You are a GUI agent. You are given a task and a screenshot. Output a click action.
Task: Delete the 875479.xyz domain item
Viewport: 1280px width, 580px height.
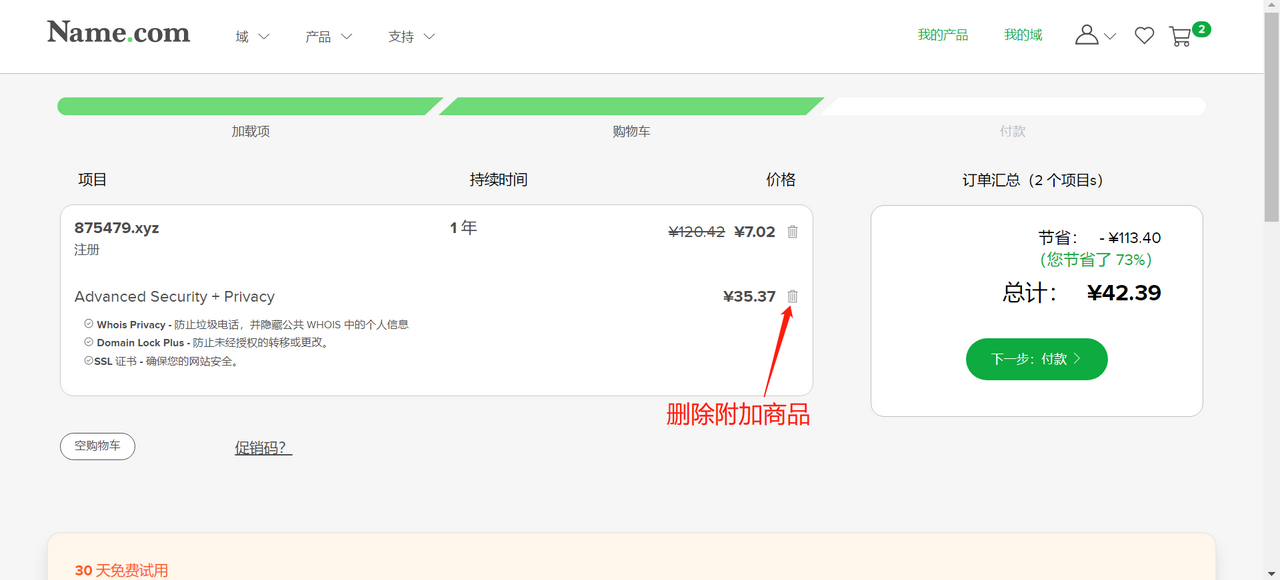coord(793,232)
